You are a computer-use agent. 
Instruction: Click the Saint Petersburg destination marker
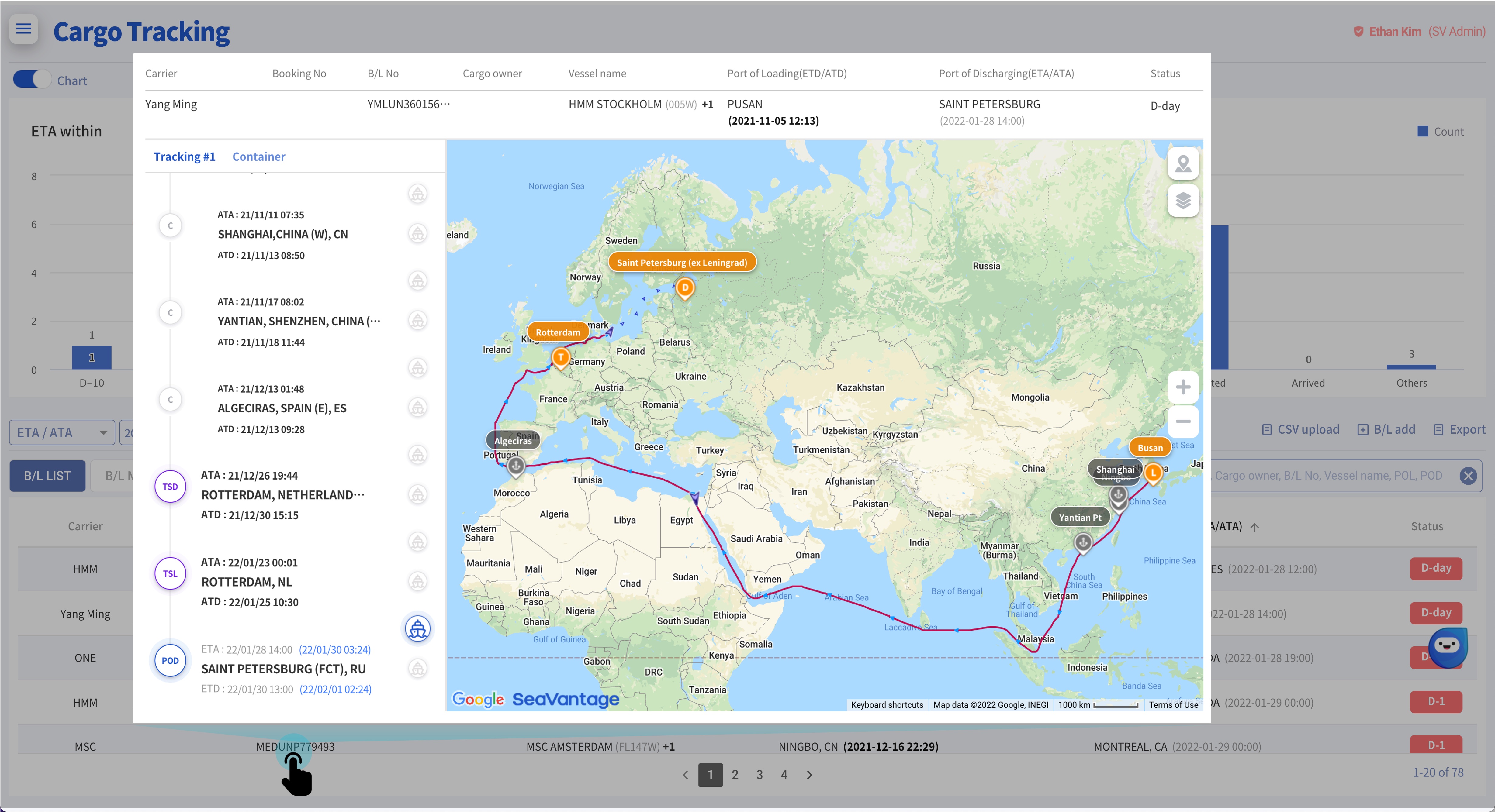coord(685,288)
